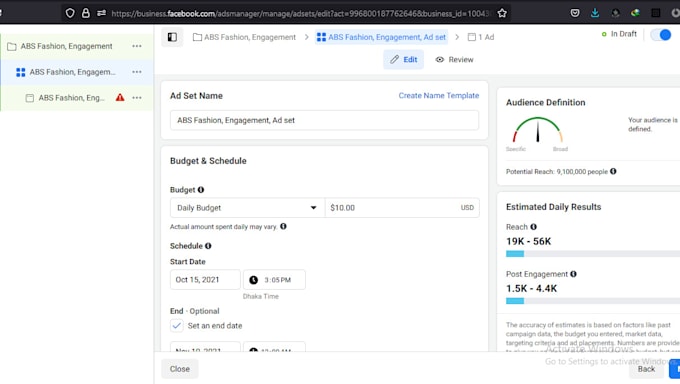Bookmark this page with the star icon
Image resolution: width=680 pixels, height=384 pixels.
pyautogui.click(x=502, y=13)
